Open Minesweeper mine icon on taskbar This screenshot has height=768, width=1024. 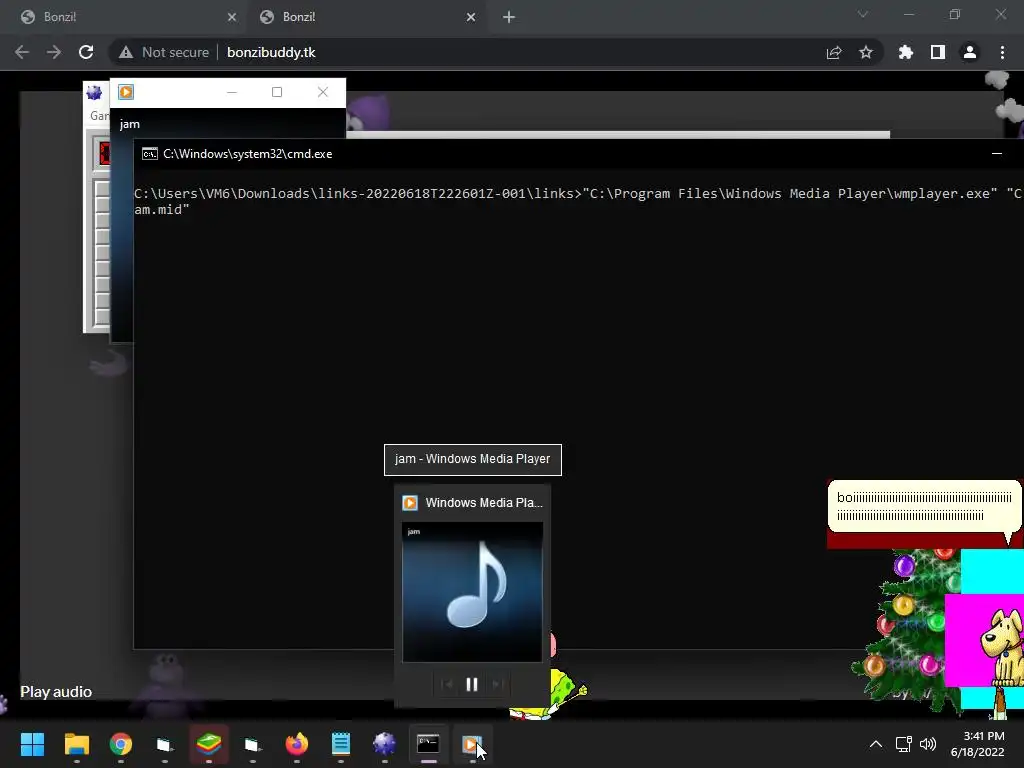click(385, 744)
